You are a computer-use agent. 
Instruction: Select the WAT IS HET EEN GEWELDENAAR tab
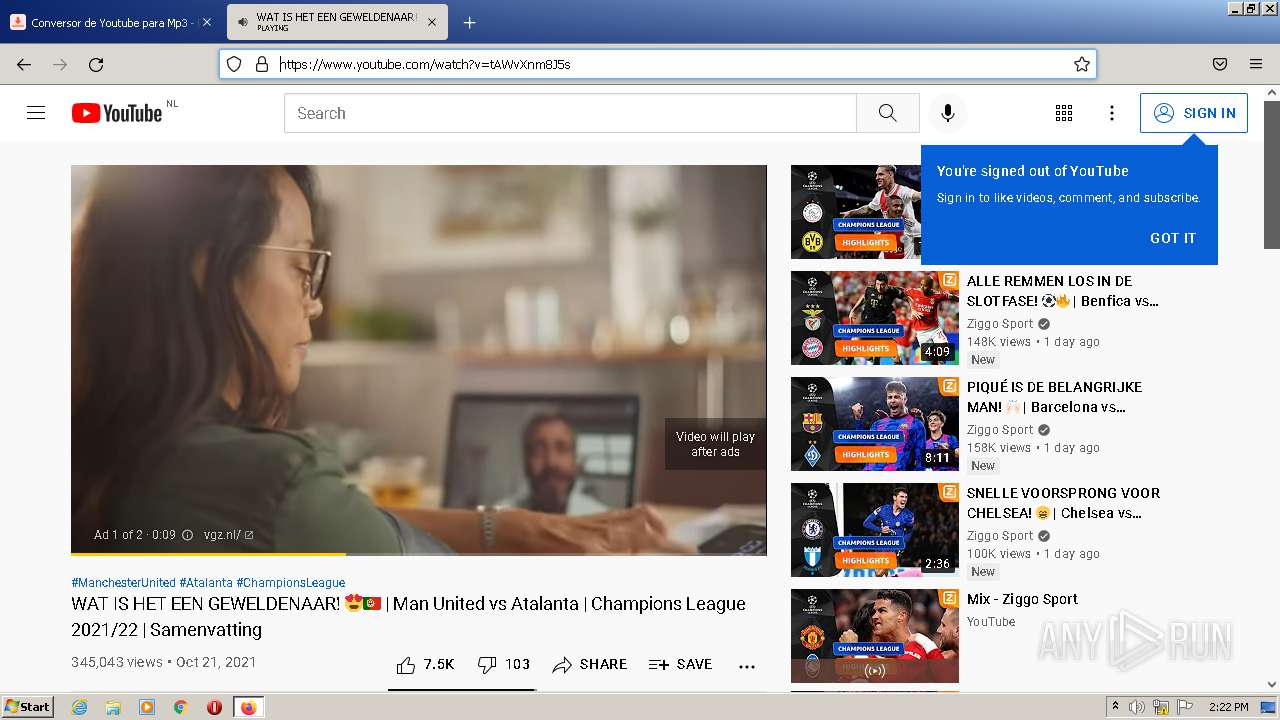tap(336, 22)
